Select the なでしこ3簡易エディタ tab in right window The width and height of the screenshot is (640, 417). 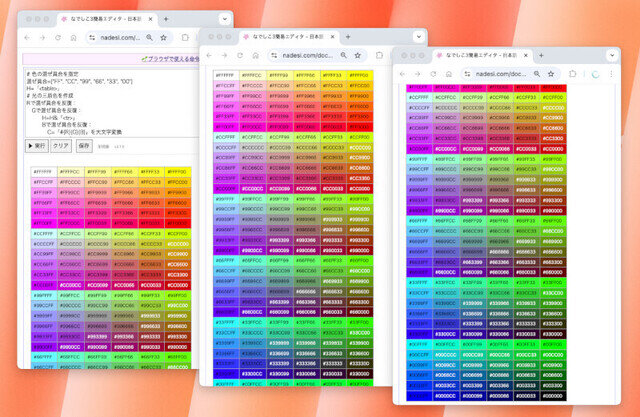click(482, 55)
